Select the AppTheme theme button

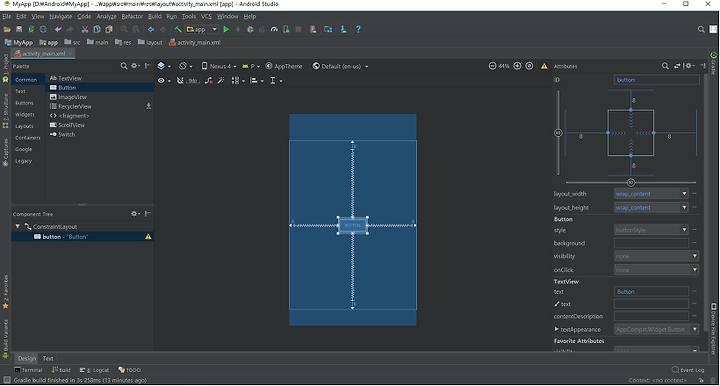(x=284, y=66)
